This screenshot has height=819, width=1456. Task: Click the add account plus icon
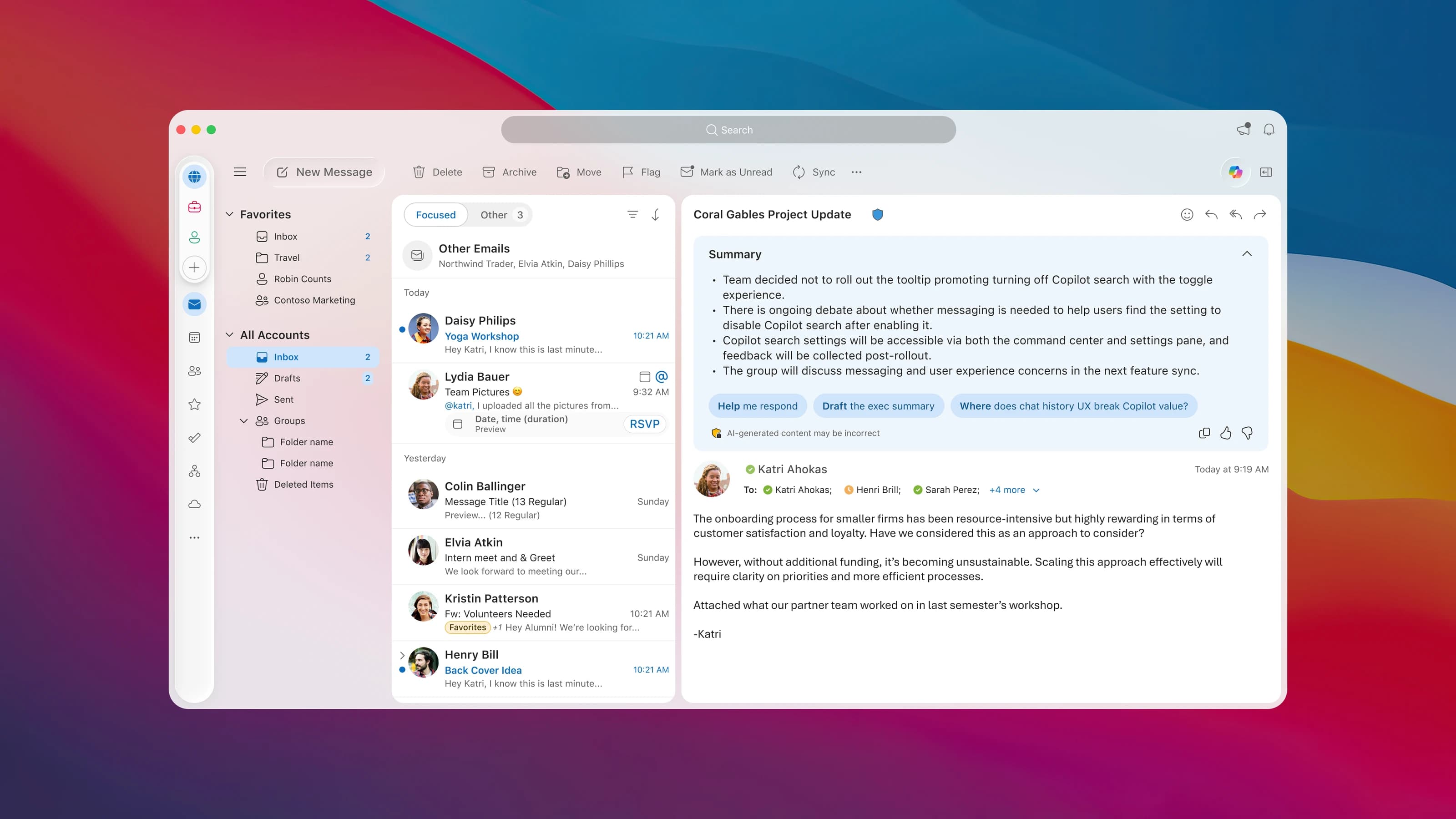tap(194, 268)
